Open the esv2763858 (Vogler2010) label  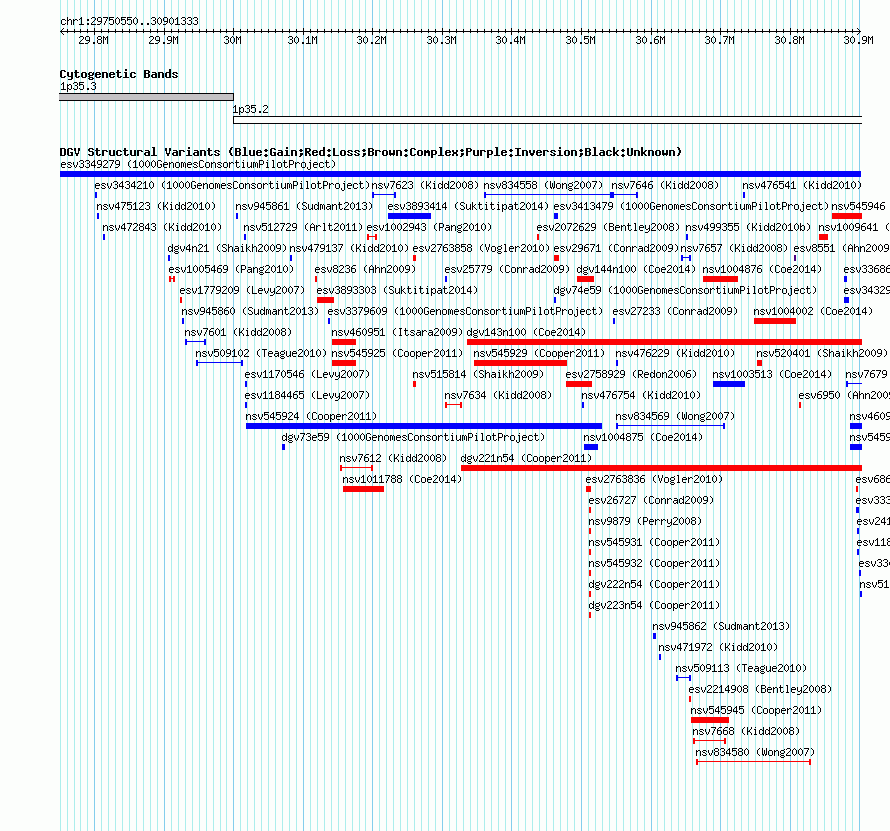point(481,248)
